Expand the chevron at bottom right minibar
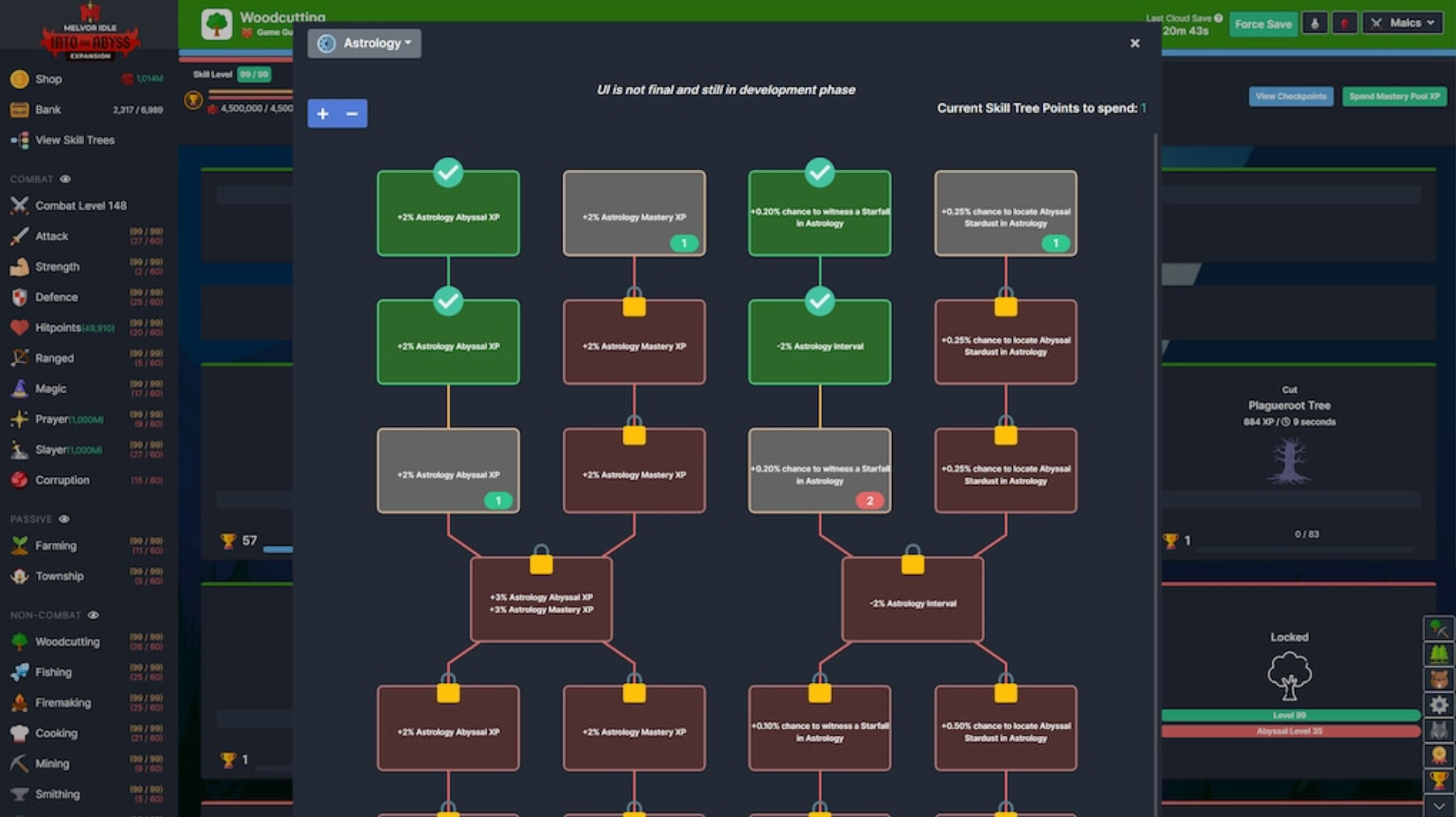Viewport: 1456px width, 817px height. pyautogui.click(x=1439, y=806)
